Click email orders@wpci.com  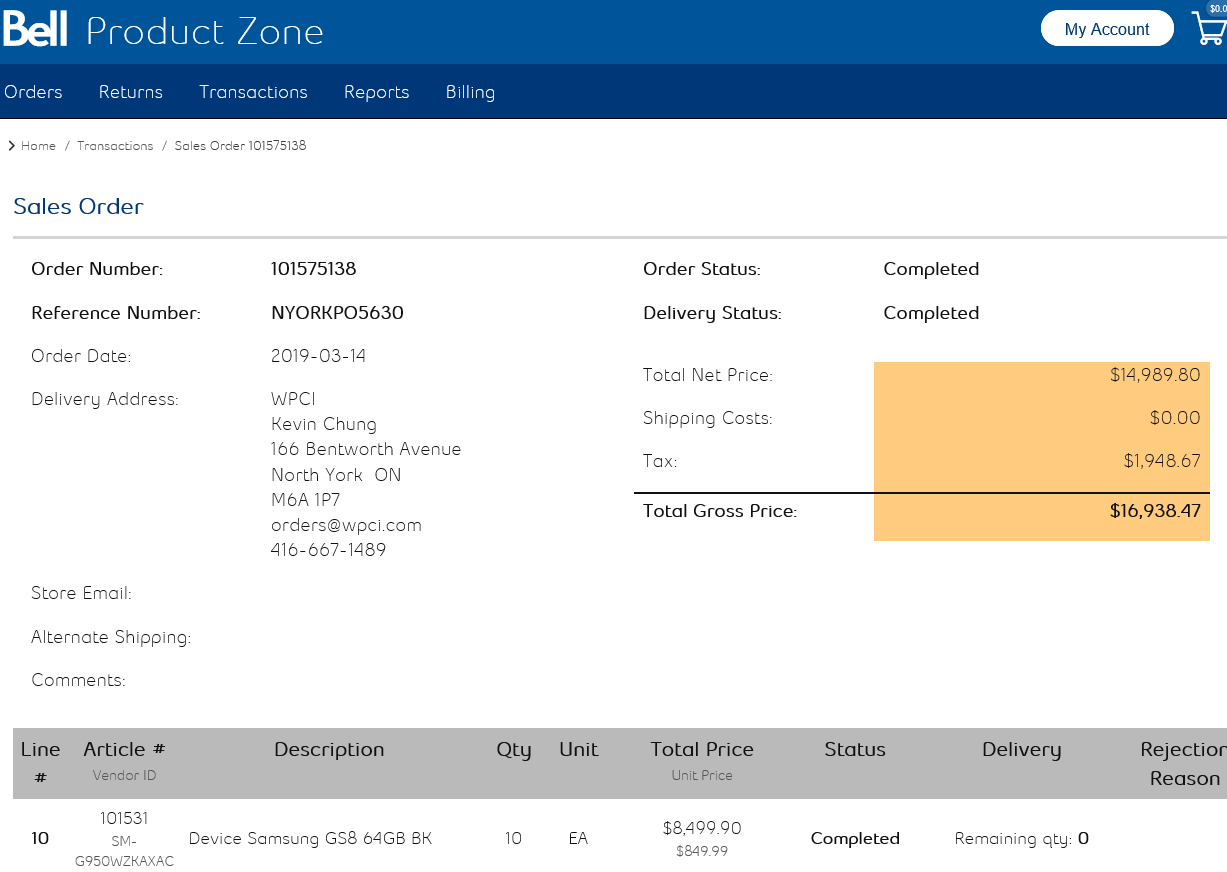point(346,525)
